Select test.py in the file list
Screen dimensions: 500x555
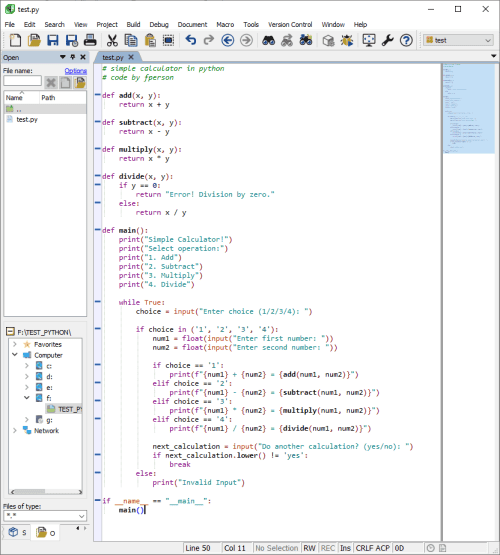[27, 119]
